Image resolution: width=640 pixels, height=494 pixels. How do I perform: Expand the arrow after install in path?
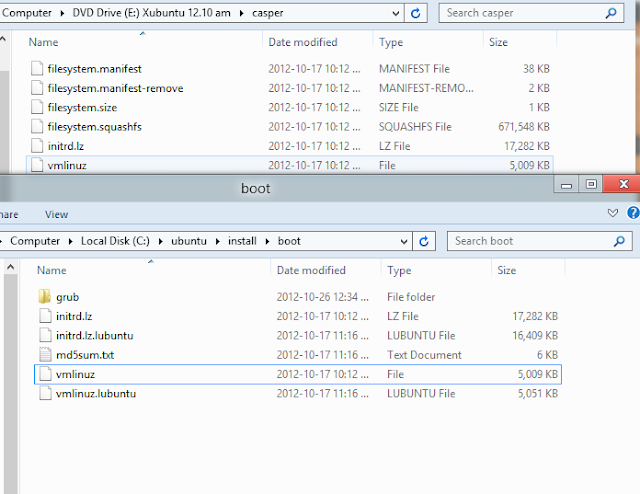click(x=267, y=241)
